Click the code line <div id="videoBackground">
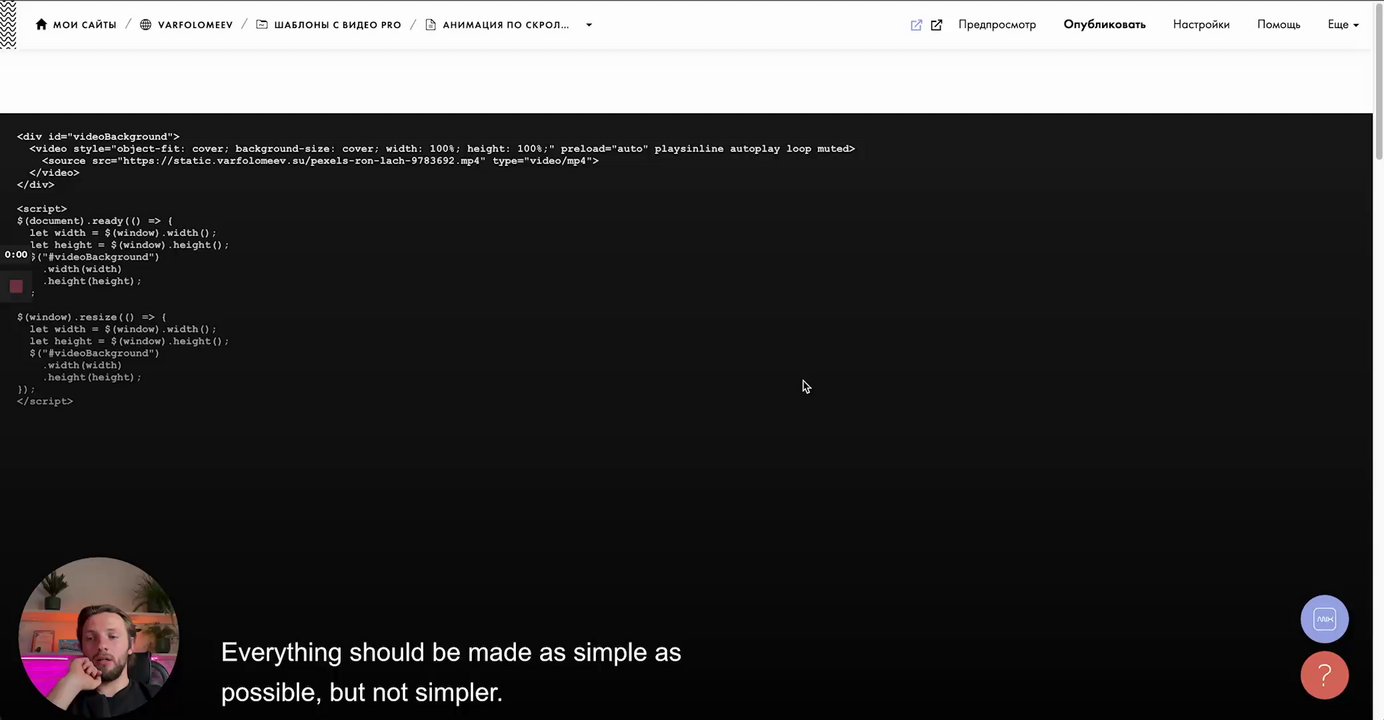Image resolution: width=1384 pixels, height=720 pixels. 98,137
